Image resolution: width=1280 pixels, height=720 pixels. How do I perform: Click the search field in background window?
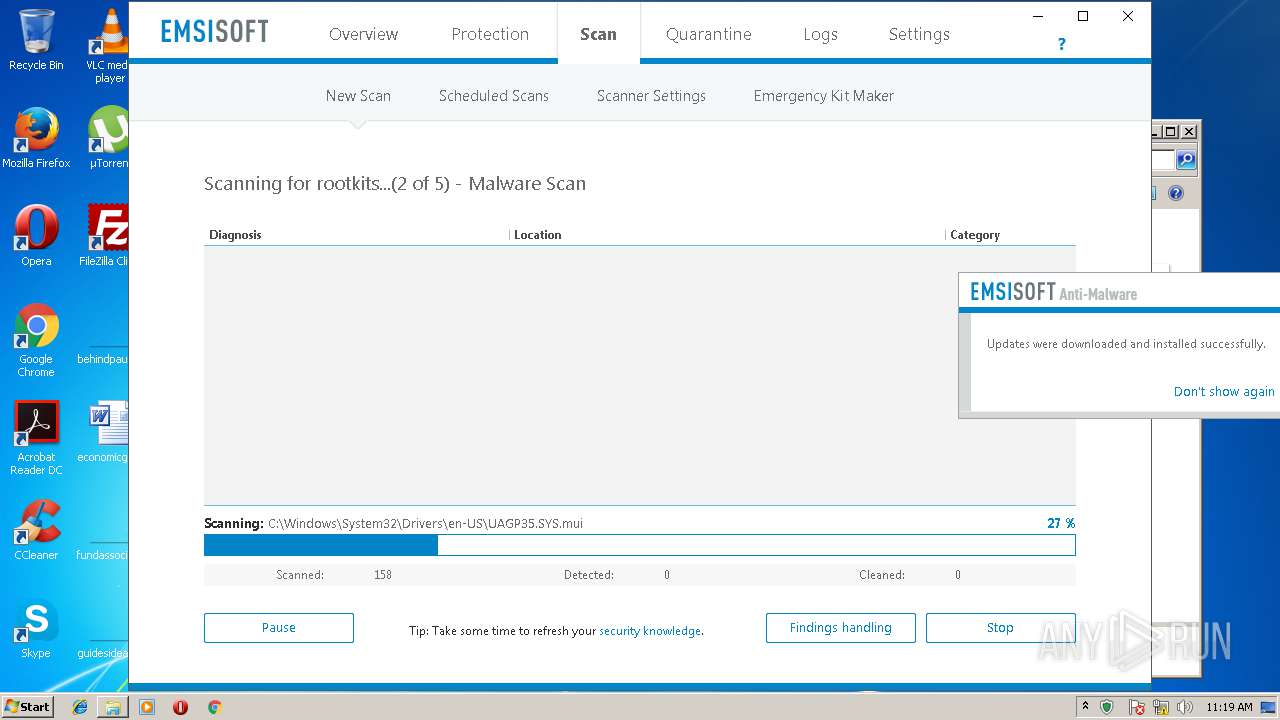tap(1163, 160)
